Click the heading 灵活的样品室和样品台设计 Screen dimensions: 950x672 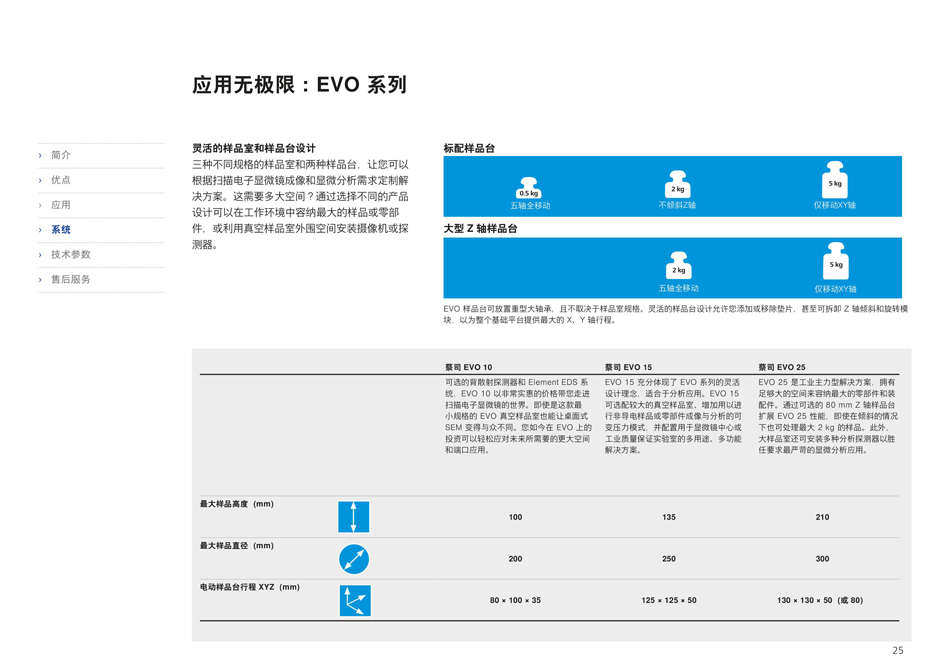coord(254,148)
